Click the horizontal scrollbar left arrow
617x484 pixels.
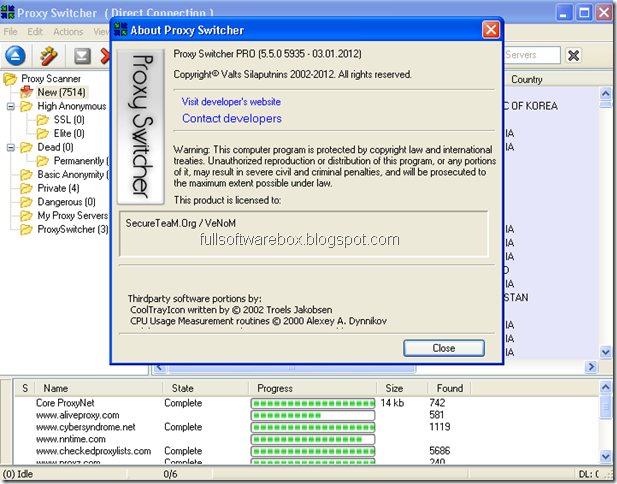point(159,368)
